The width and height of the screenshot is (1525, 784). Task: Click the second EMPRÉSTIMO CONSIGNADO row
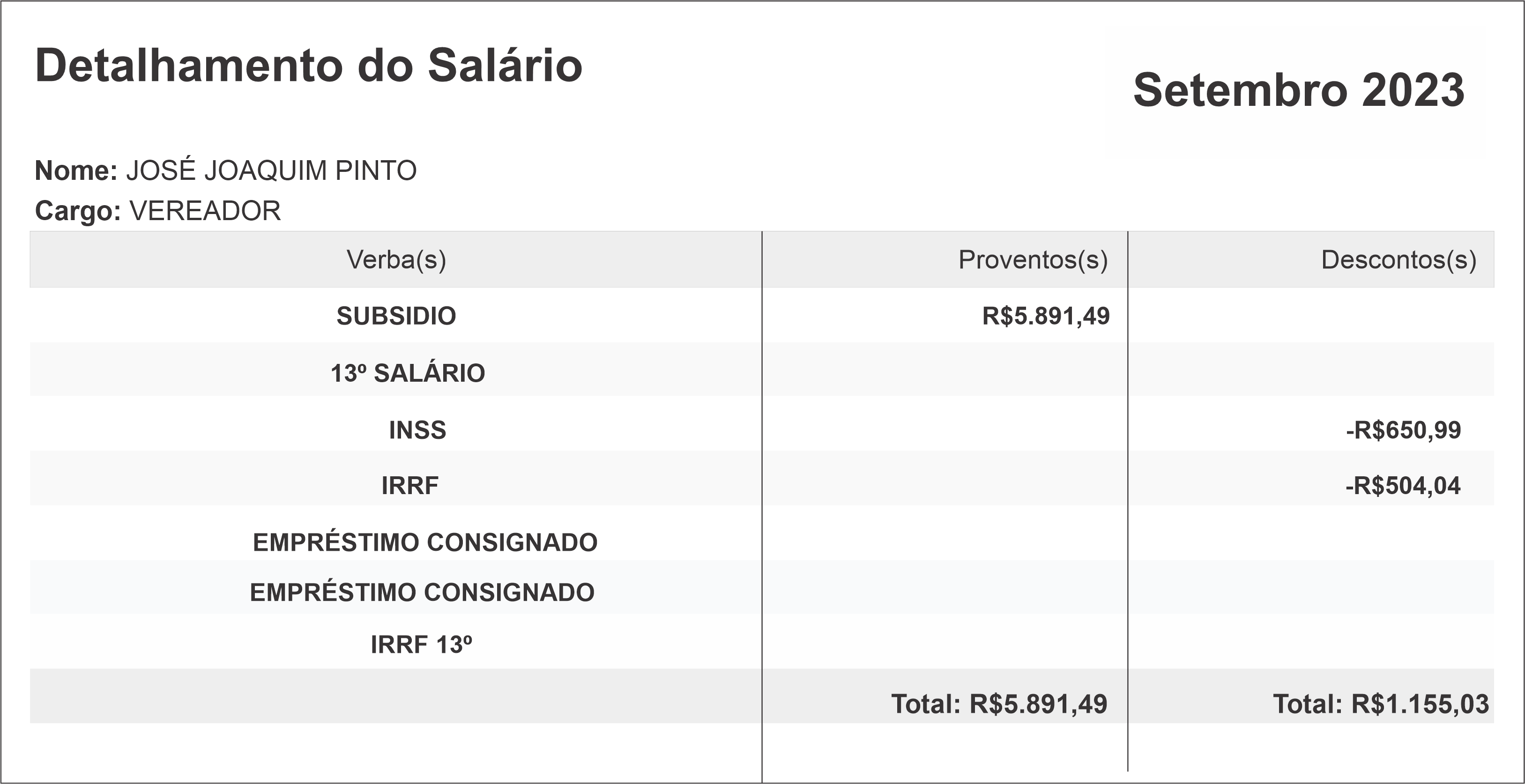pos(422,592)
